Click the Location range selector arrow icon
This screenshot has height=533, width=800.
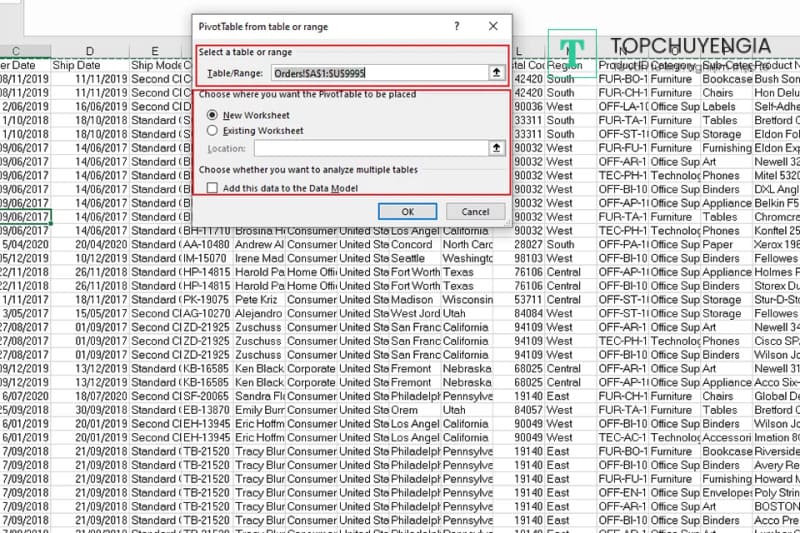click(495, 148)
